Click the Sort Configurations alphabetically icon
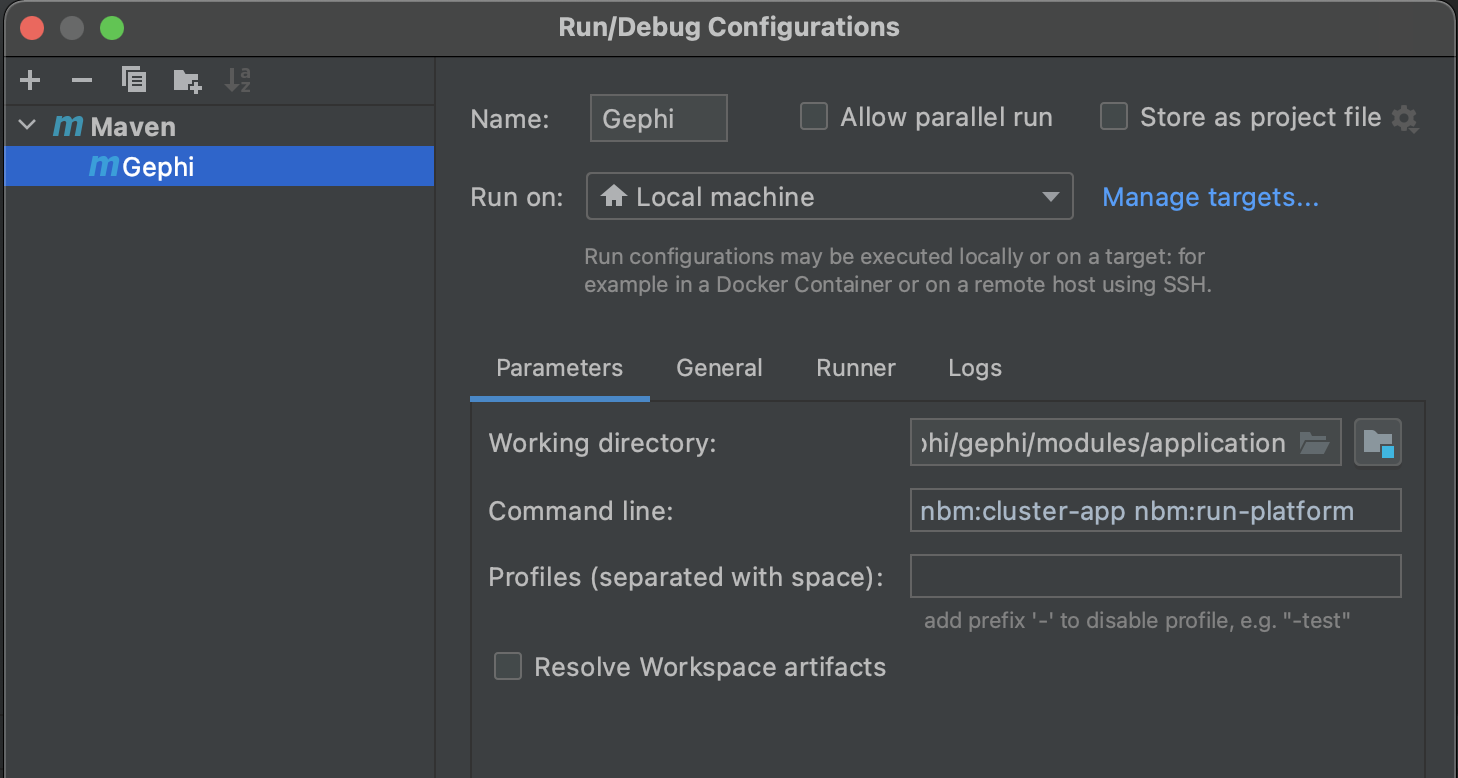This screenshot has height=778, width=1458. coord(238,80)
